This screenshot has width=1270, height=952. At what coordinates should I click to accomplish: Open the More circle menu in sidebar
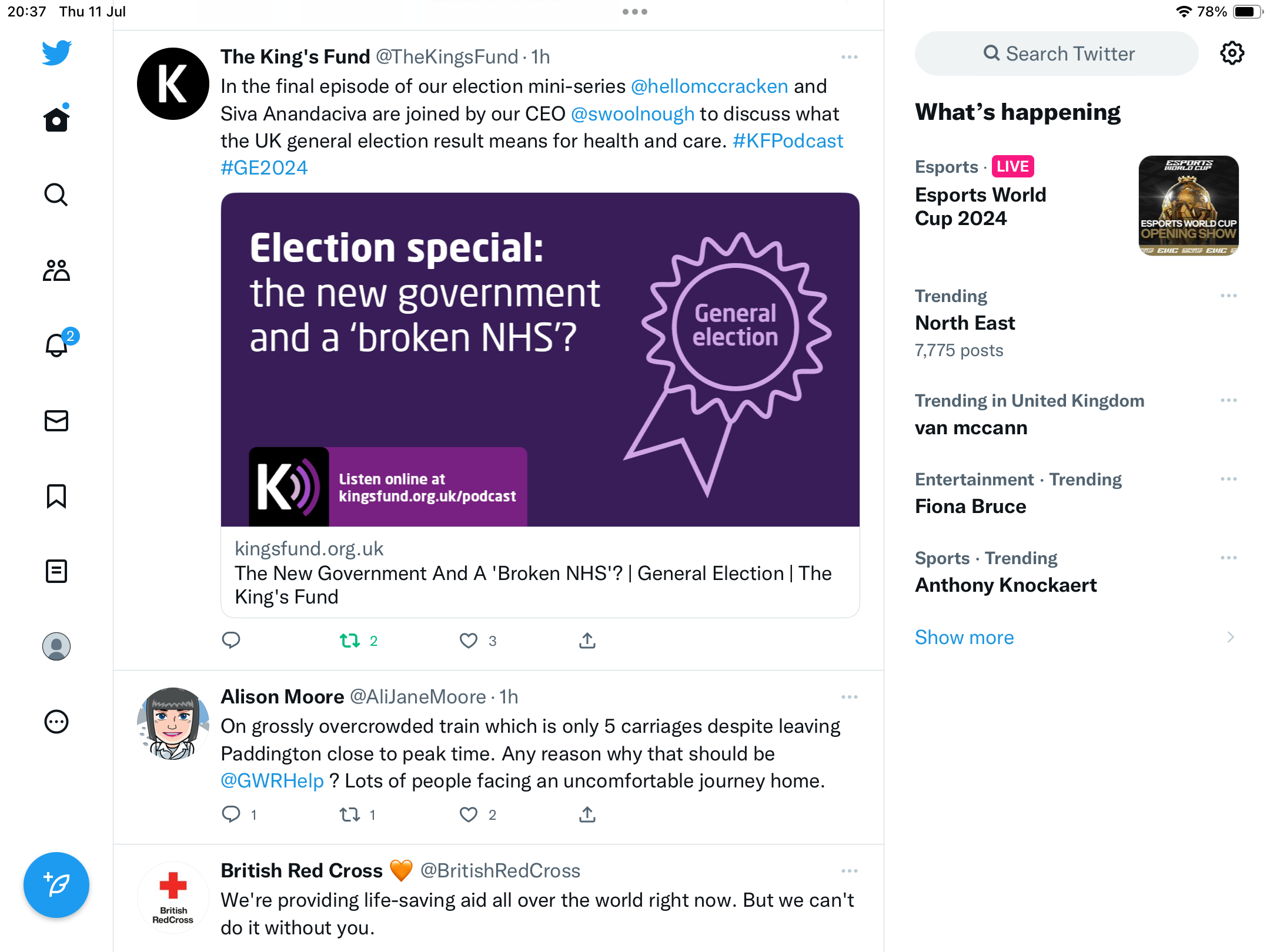(x=56, y=722)
